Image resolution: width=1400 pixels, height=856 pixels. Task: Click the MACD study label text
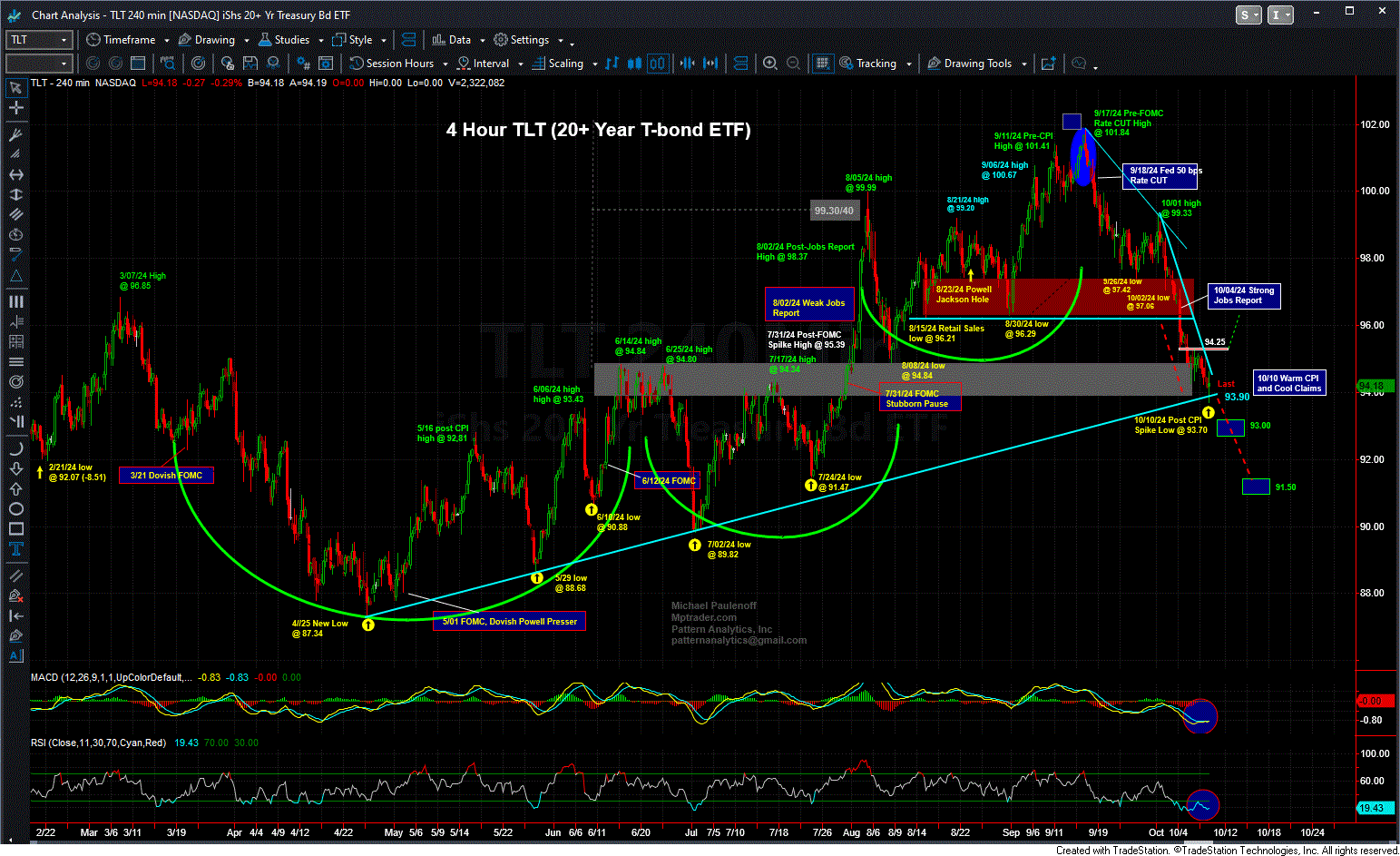111,677
